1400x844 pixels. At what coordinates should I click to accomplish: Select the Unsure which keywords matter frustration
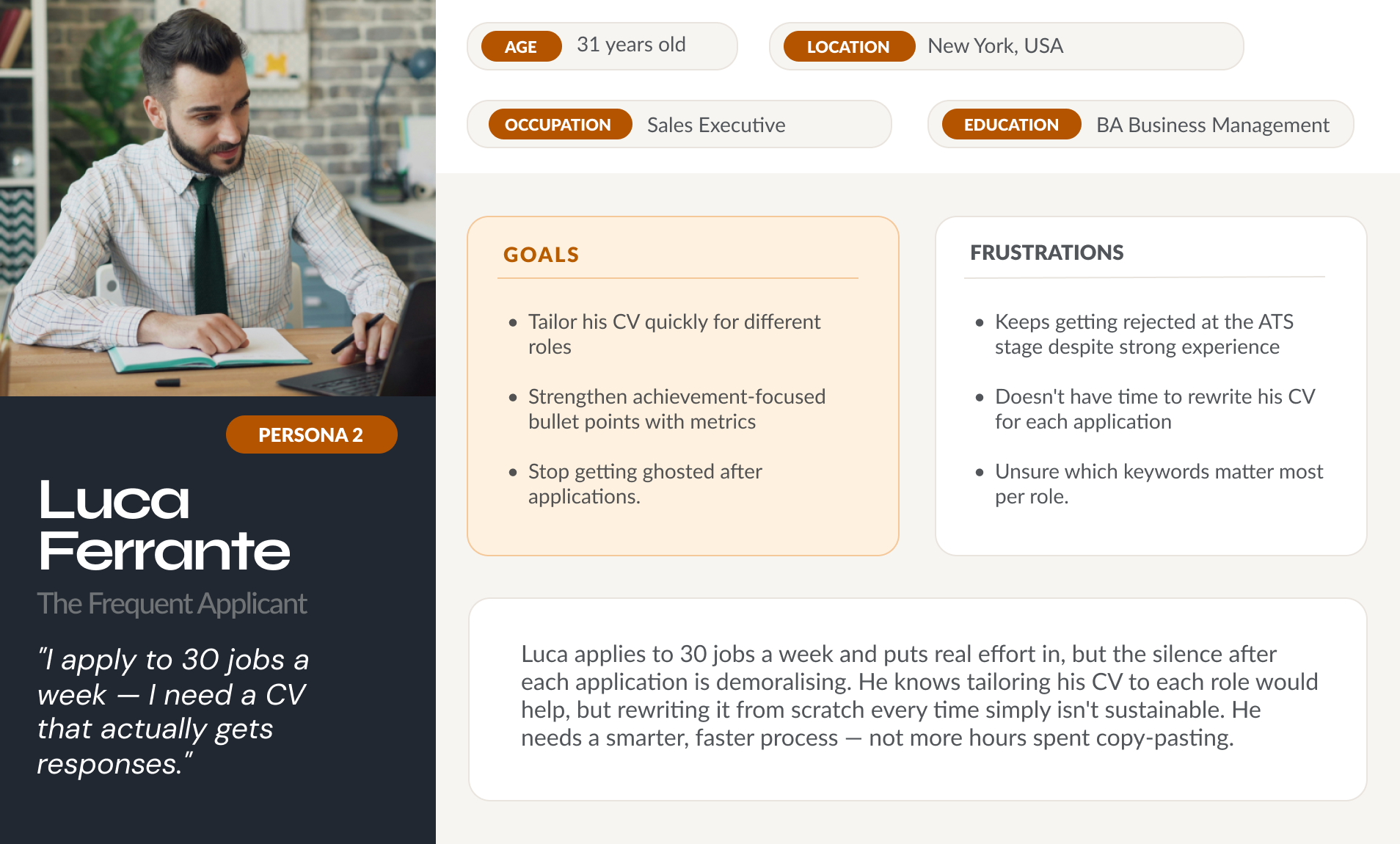click(x=1159, y=484)
